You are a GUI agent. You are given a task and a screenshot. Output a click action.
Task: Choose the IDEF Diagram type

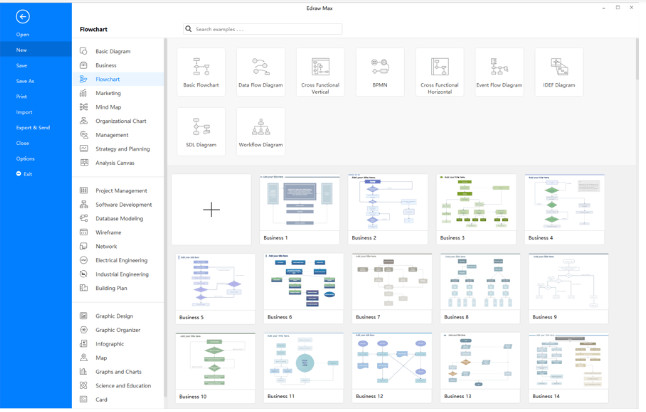tap(559, 72)
